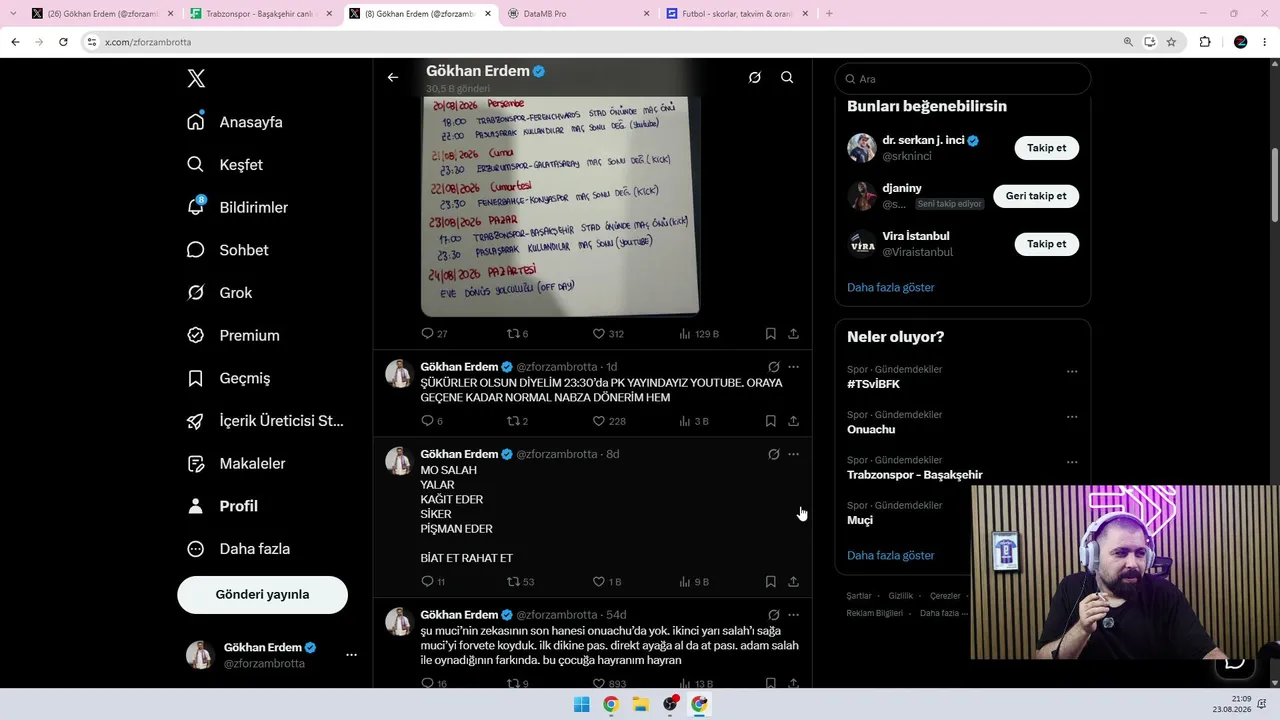Screen dimensions: 1280x720
Task: Open a new browser tab
Action: point(829,14)
